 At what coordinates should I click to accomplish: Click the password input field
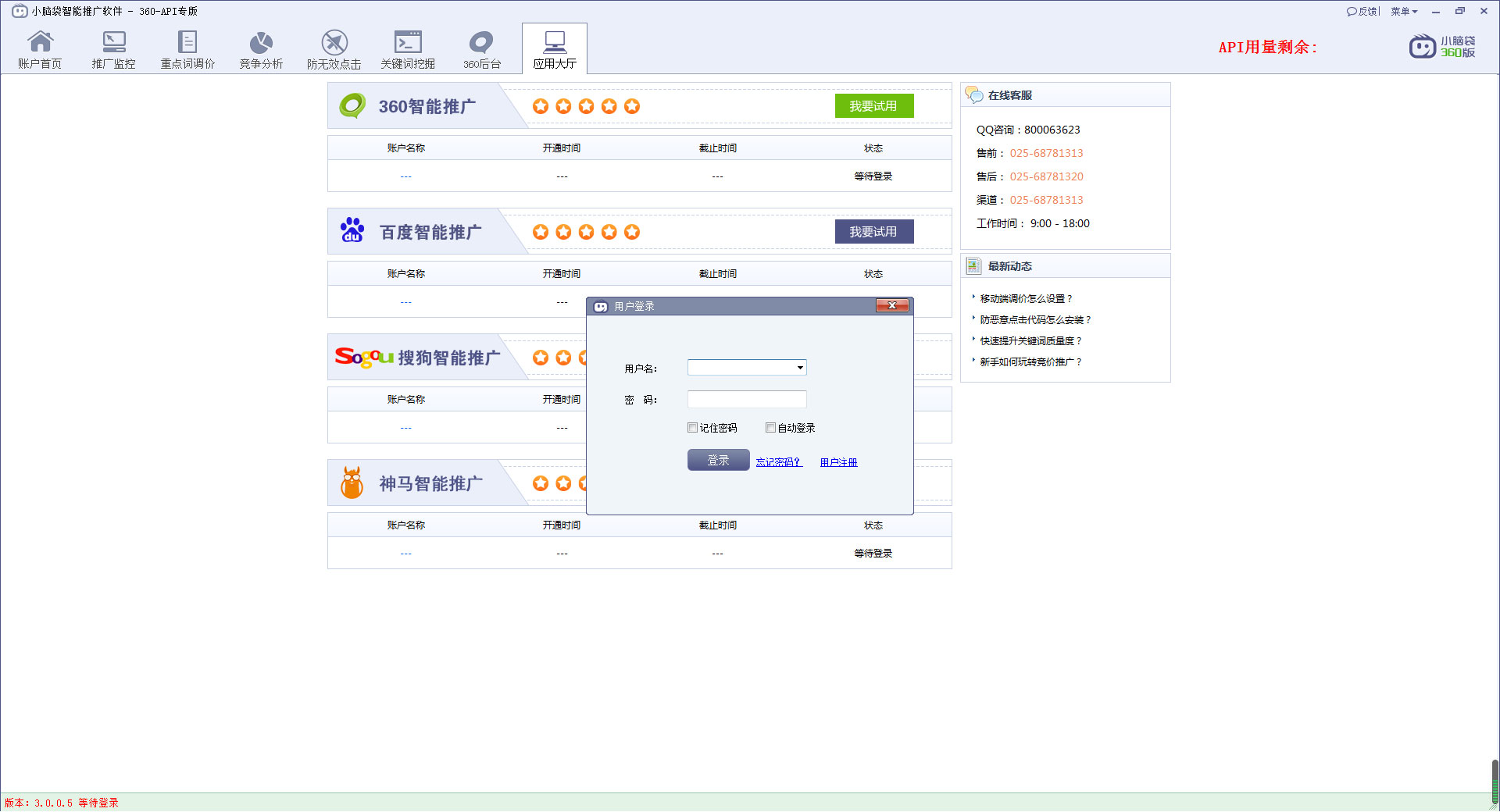(x=746, y=399)
